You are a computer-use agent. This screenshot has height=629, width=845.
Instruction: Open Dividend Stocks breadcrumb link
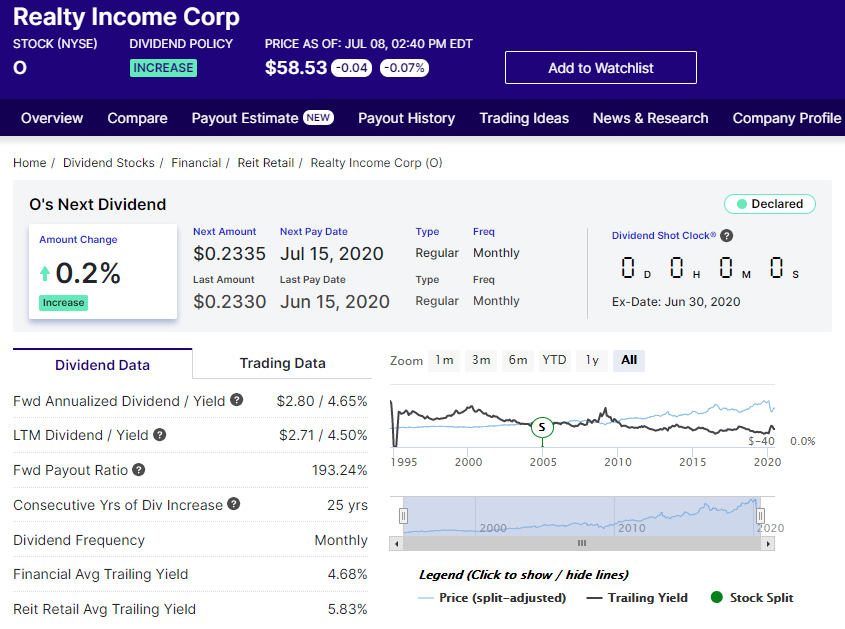coord(109,163)
